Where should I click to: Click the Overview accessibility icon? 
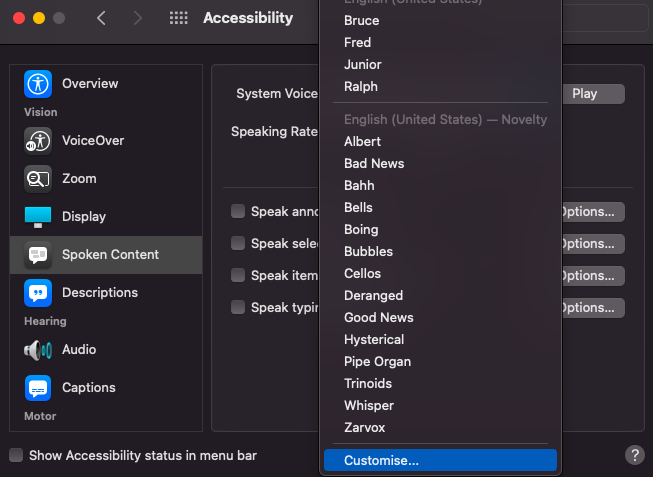(38, 84)
